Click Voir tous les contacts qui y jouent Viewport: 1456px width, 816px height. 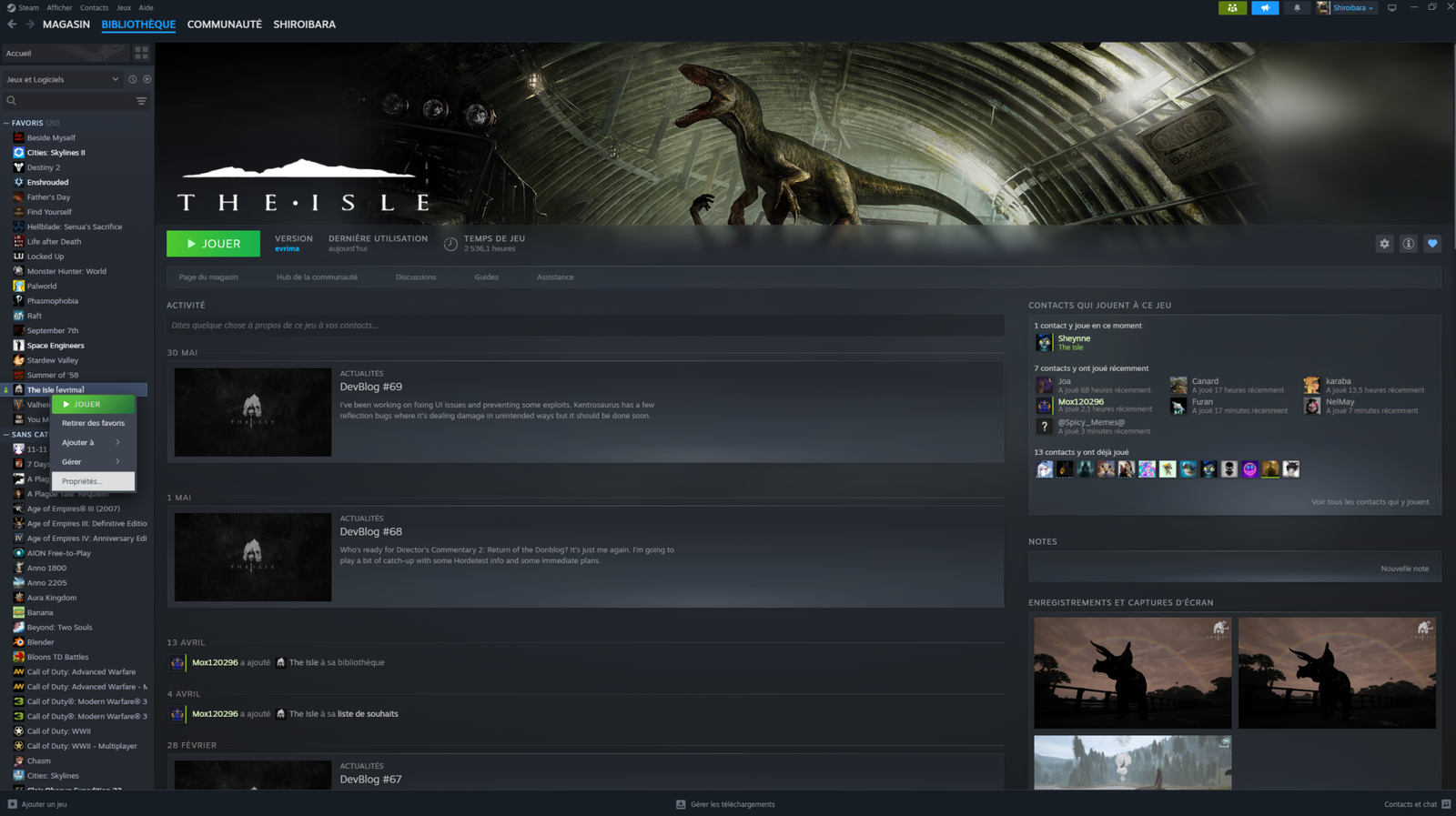click(1370, 501)
